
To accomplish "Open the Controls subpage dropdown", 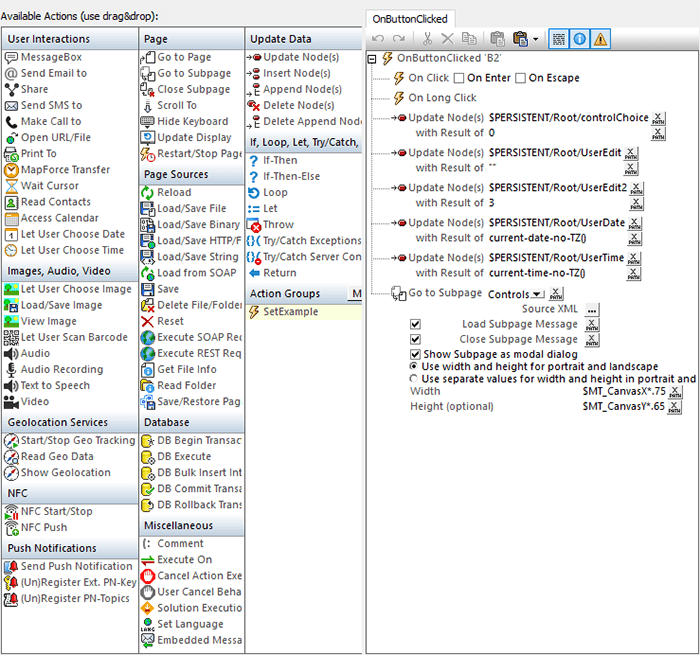I will 538,294.
